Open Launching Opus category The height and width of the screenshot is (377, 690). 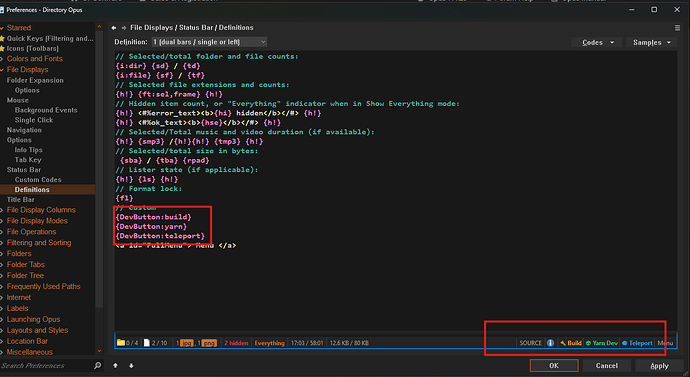tap(33, 319)
